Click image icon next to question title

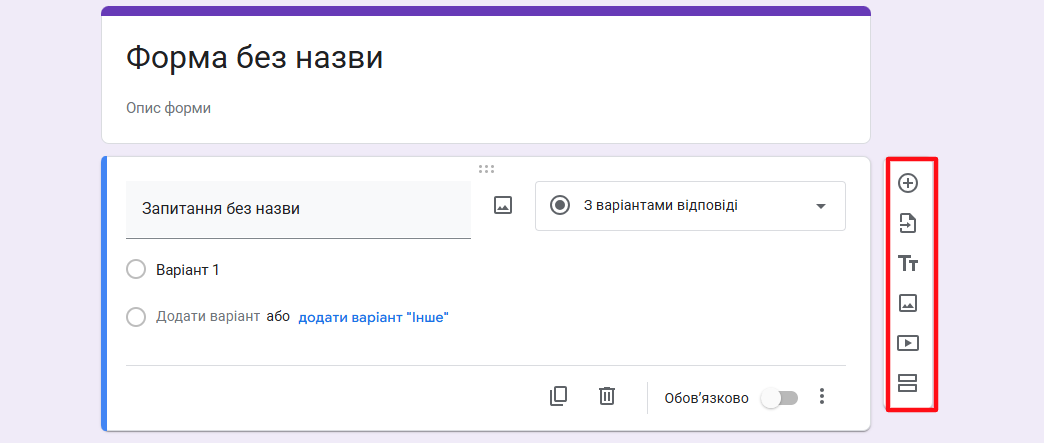tap(503, 205)
